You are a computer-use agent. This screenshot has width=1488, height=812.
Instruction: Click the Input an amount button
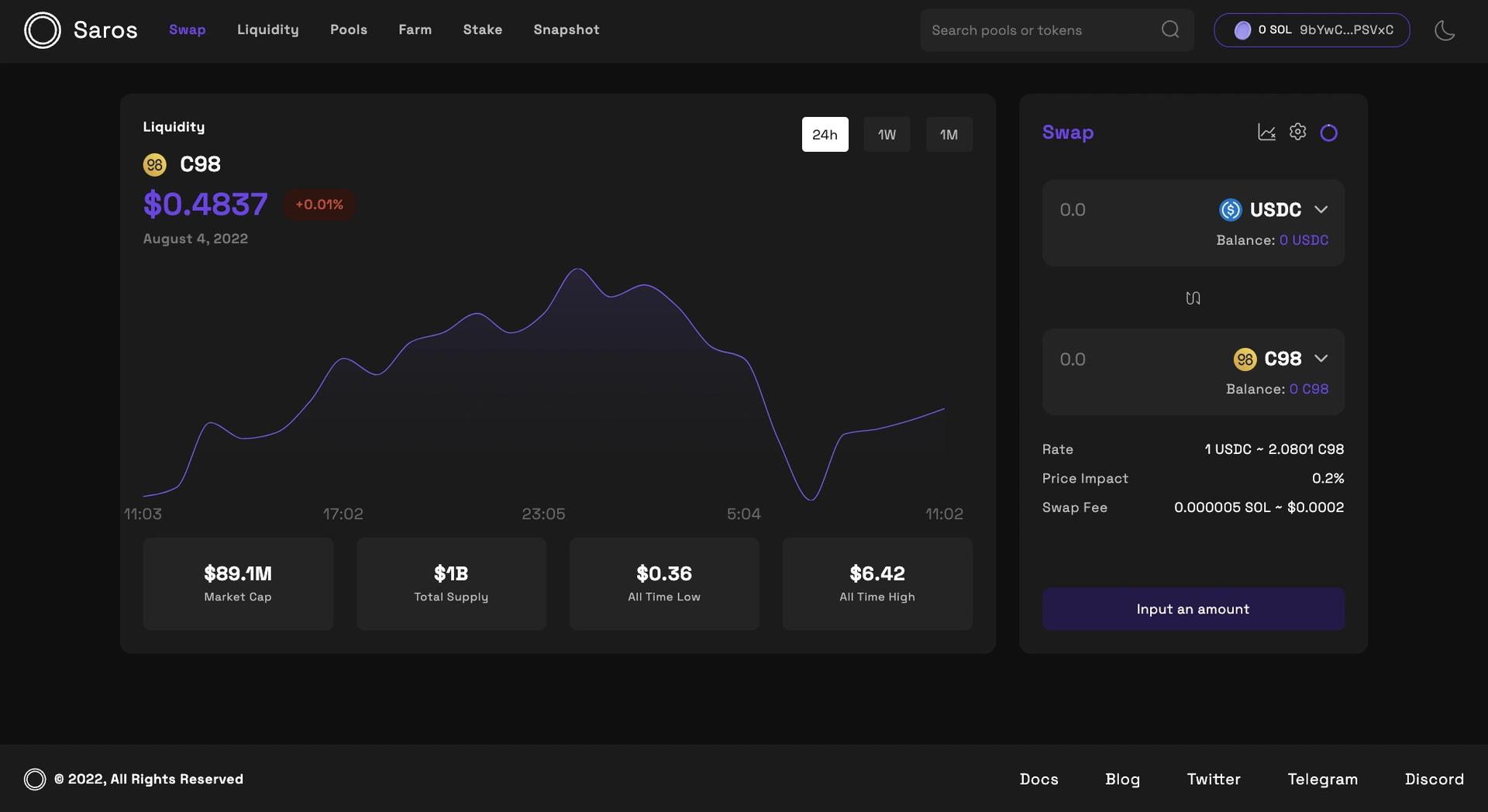point(1193,609)
